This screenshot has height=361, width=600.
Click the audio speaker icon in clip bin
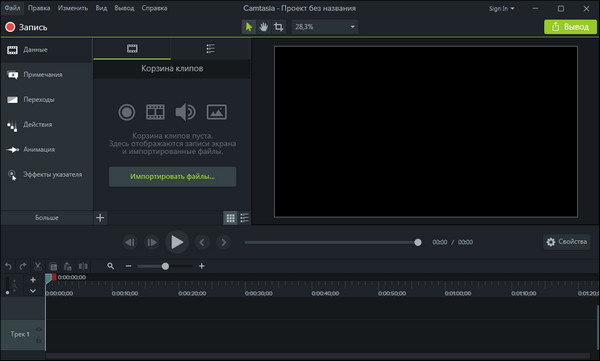point(185,112)
